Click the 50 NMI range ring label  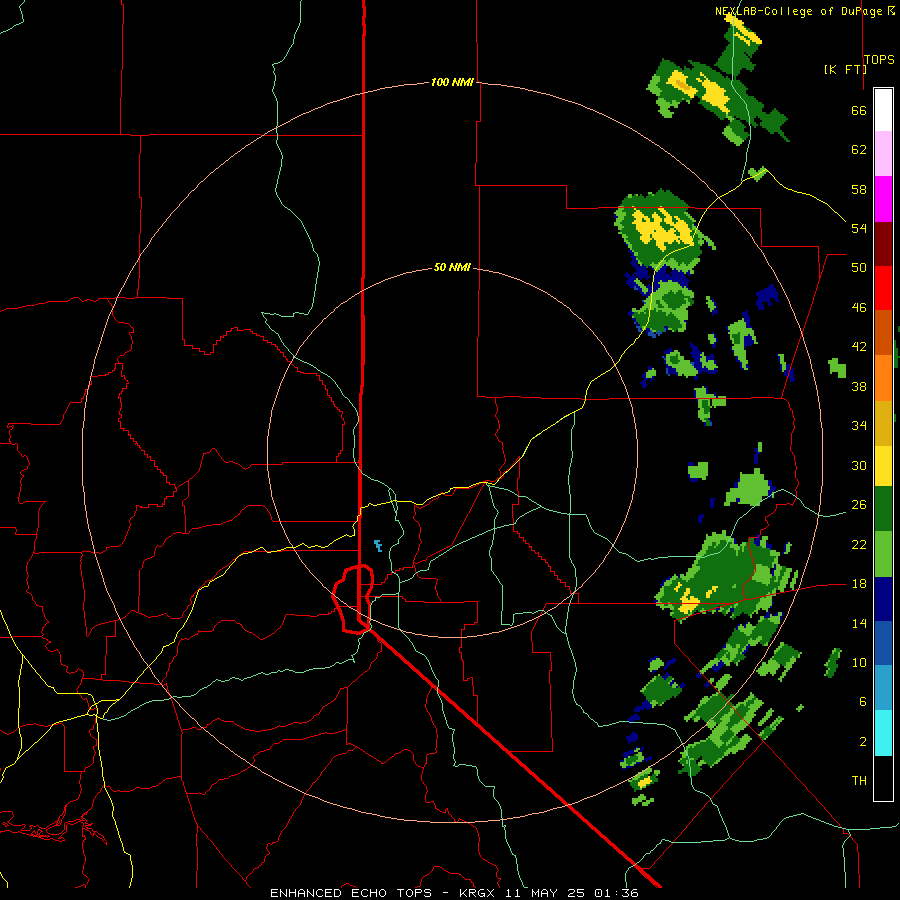pyautogui.click(x=452, y=267)
